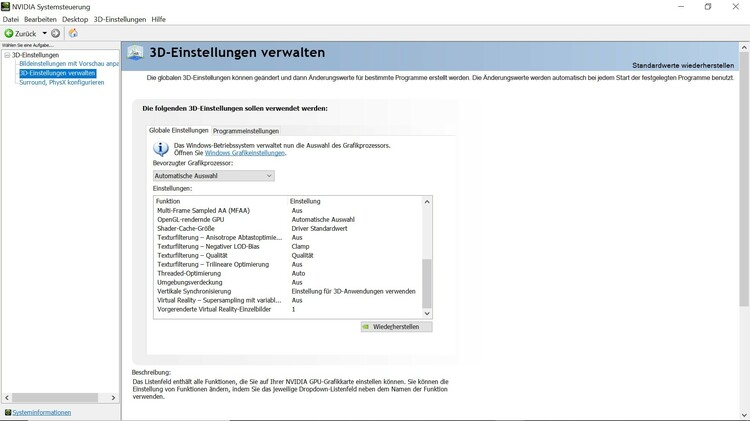Screen dimensions: 750x421
Task: Select the Umgebungsverdeckung row
Action: click(288, 282)
